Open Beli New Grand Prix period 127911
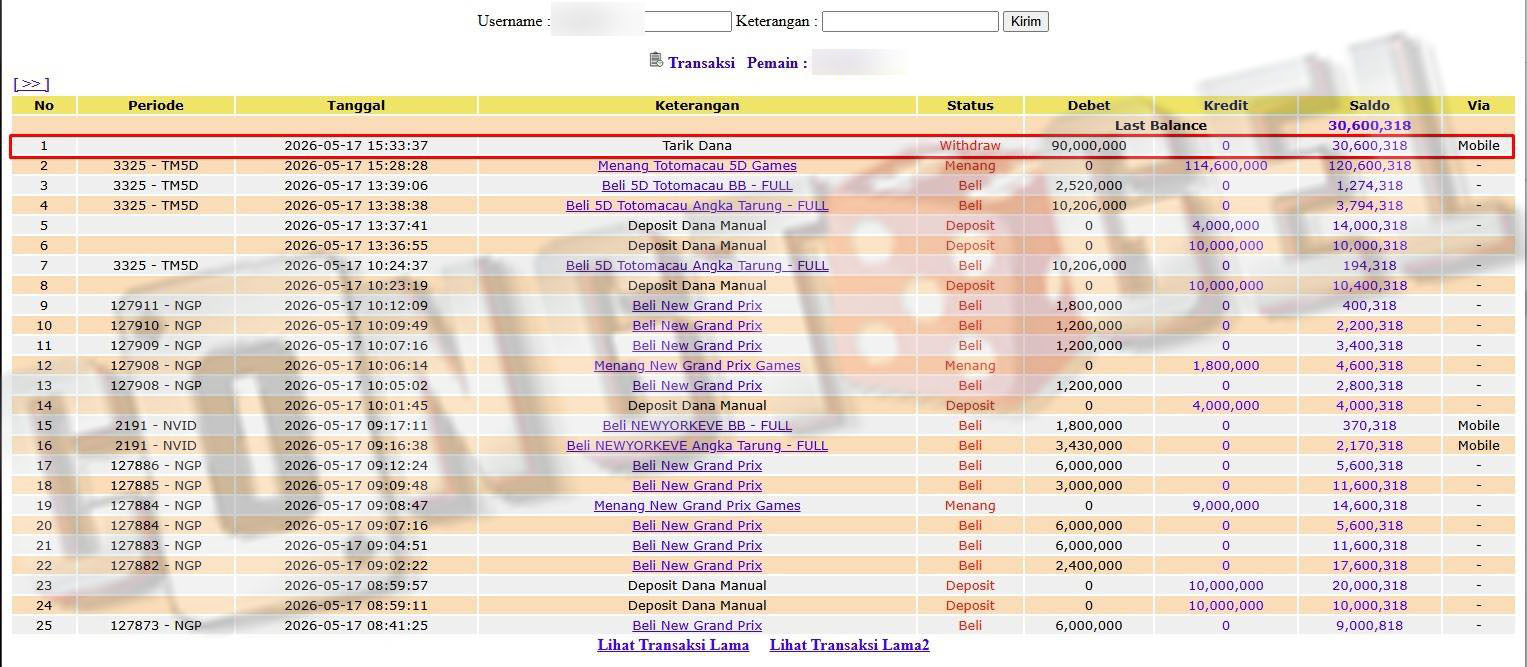Image resolution: width=1527 pixels, height=667 pixels. pos(697,305)
